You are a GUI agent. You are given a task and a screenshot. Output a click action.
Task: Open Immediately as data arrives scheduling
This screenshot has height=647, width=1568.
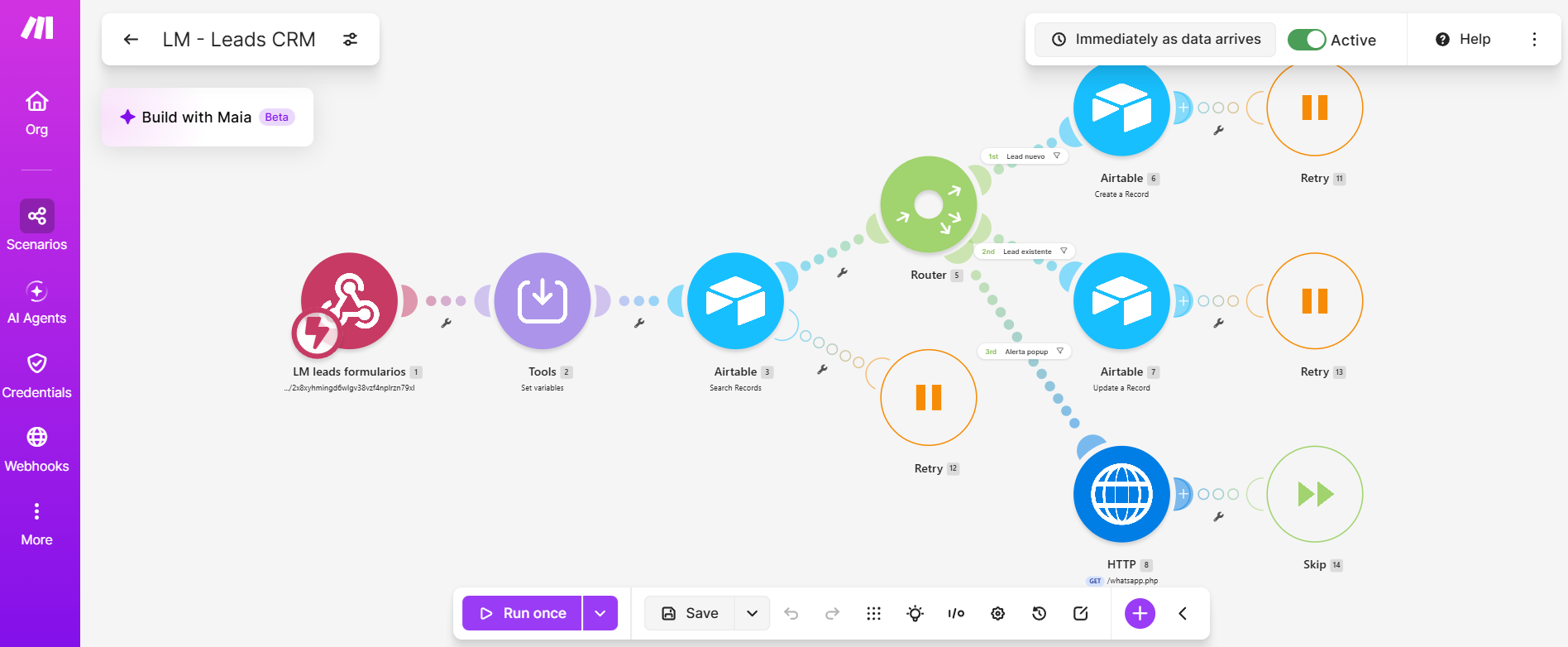pos(1155,39)
